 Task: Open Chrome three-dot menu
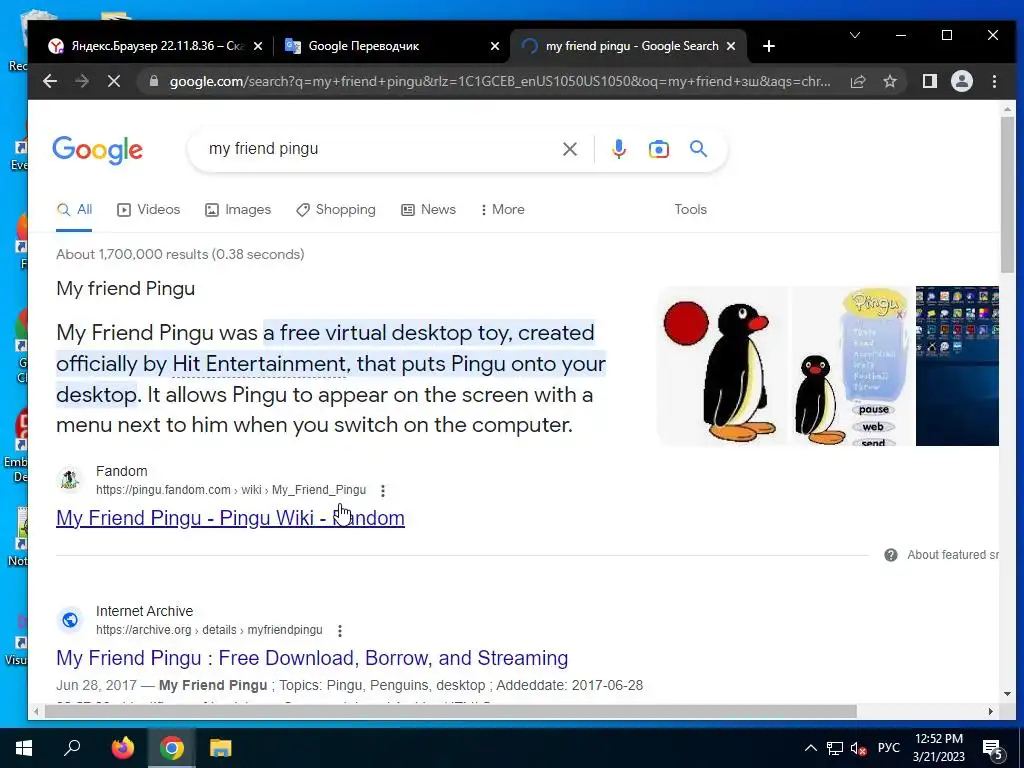click(x=994, y=81)
